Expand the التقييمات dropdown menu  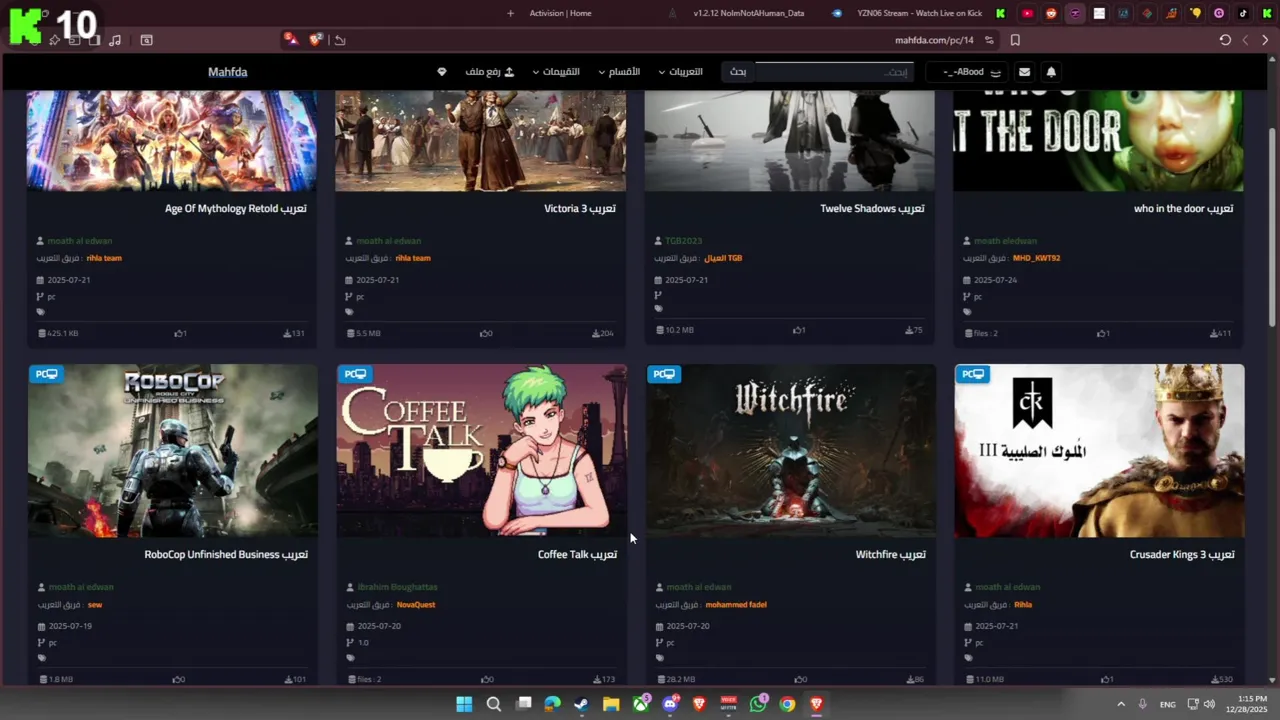coord(556,72)
